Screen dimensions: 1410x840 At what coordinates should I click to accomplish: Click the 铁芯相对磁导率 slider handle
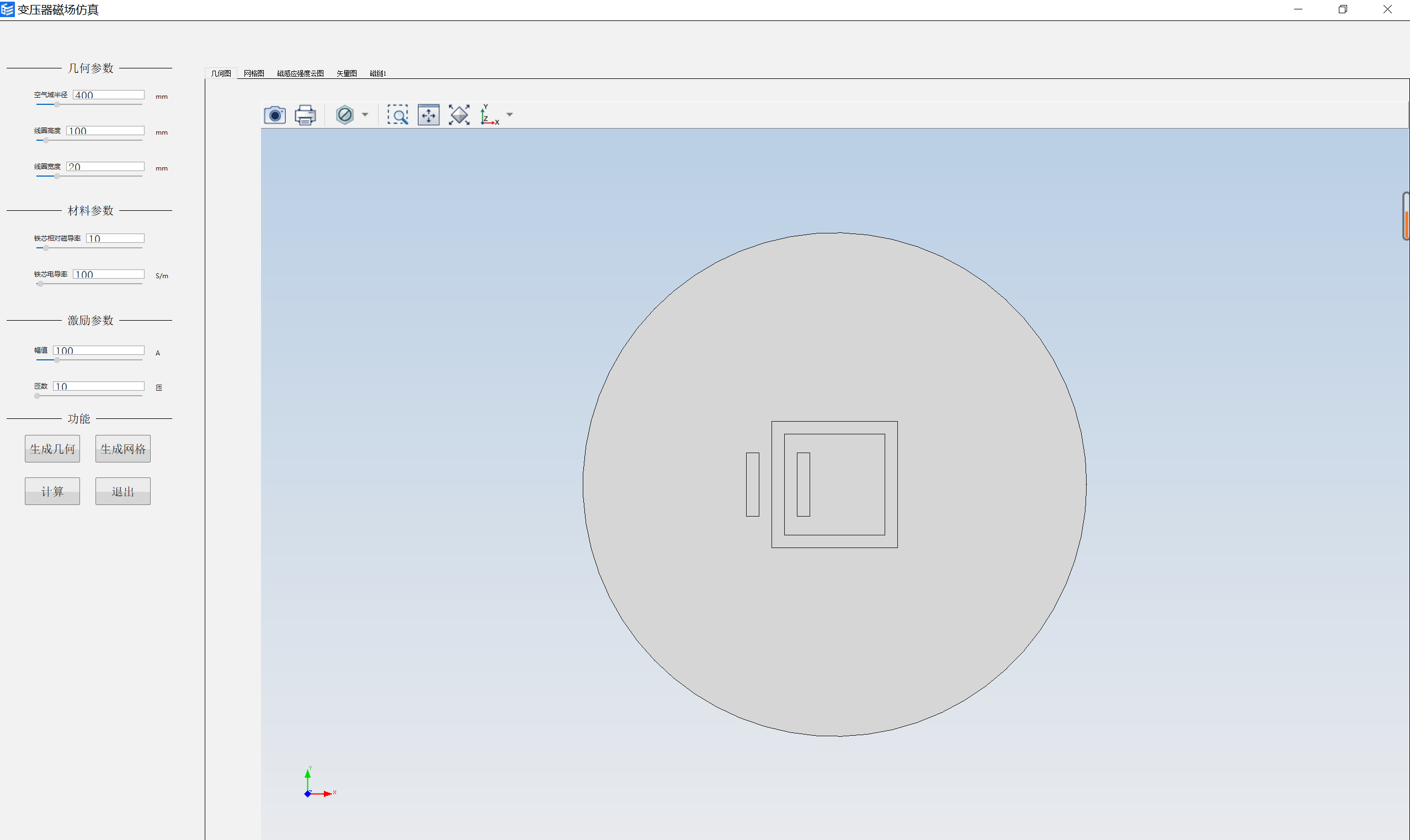pyautogui.click(x=46, y=248)
